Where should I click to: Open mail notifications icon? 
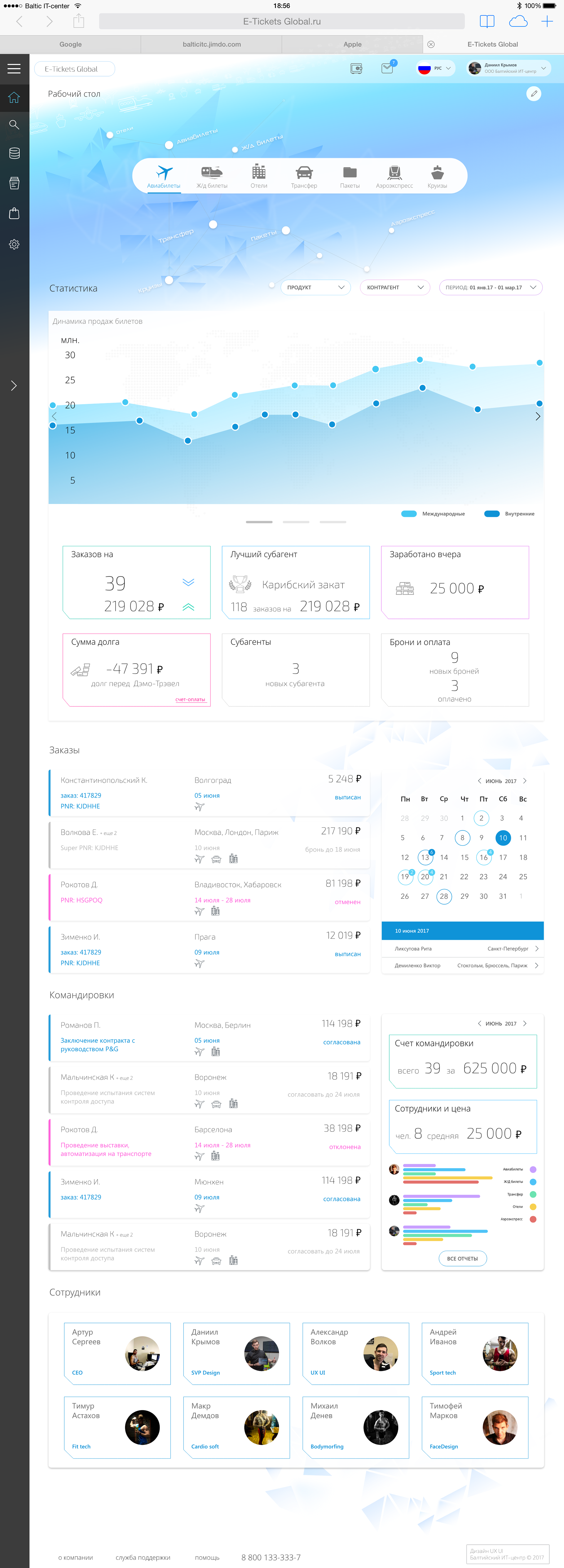coord(387,68)
